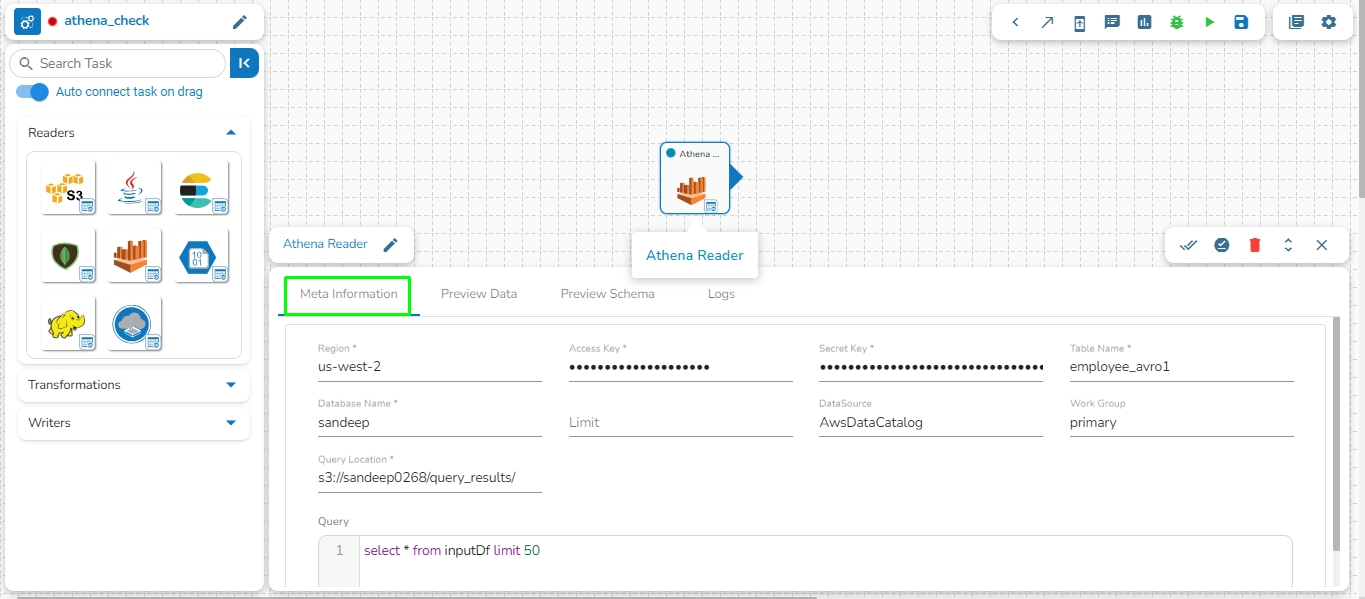
Task: Click the back chevron in top toolbar
Action: click(x=1015, y=22)
